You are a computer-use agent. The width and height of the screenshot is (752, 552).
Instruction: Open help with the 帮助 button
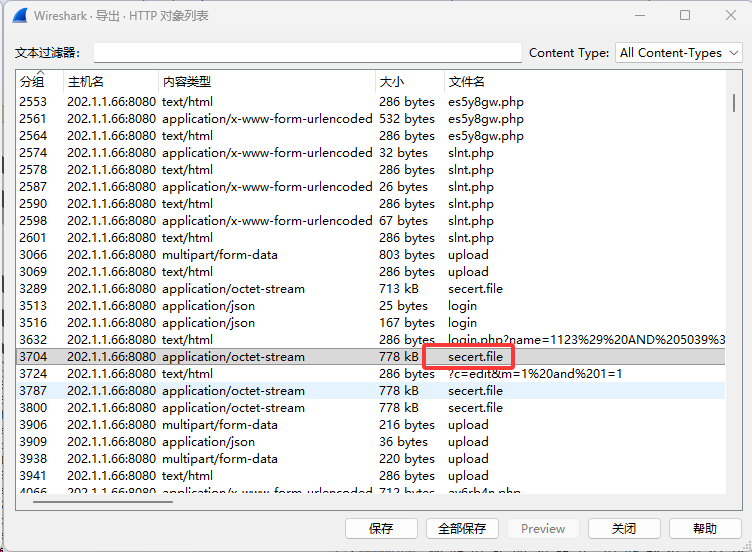point(705,528)
